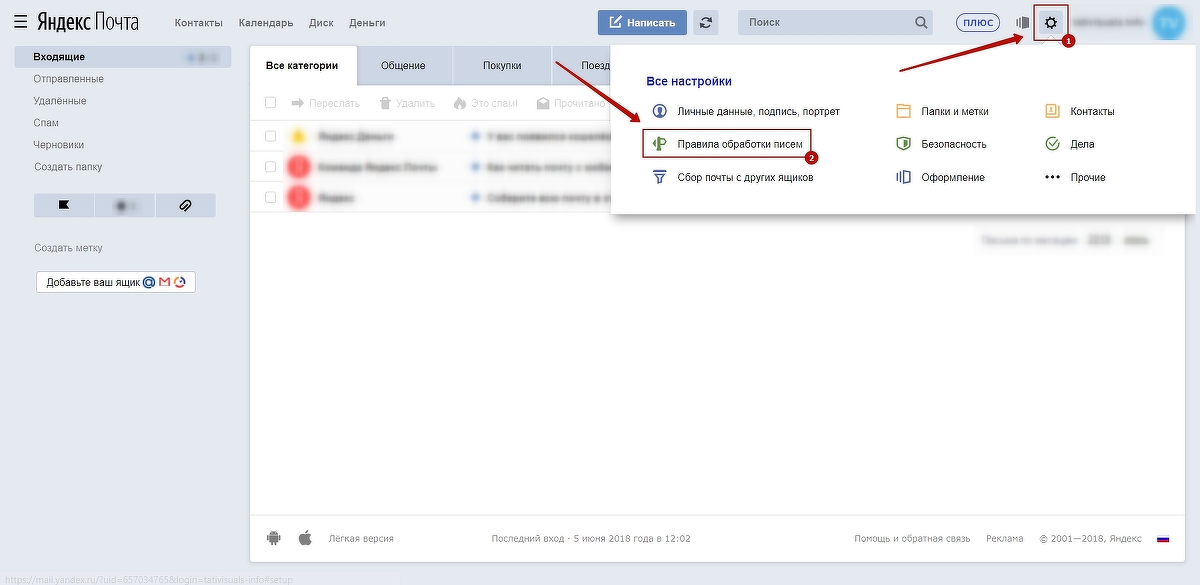Open the Отправленные folder
This screenshot has height=585, width=1200.
click(x=68, y=79)
